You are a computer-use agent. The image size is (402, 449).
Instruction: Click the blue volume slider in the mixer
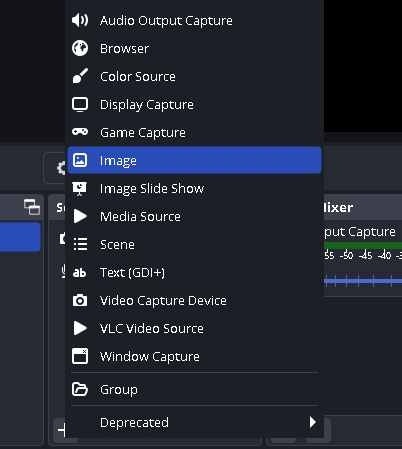click(x=363, y=281)
